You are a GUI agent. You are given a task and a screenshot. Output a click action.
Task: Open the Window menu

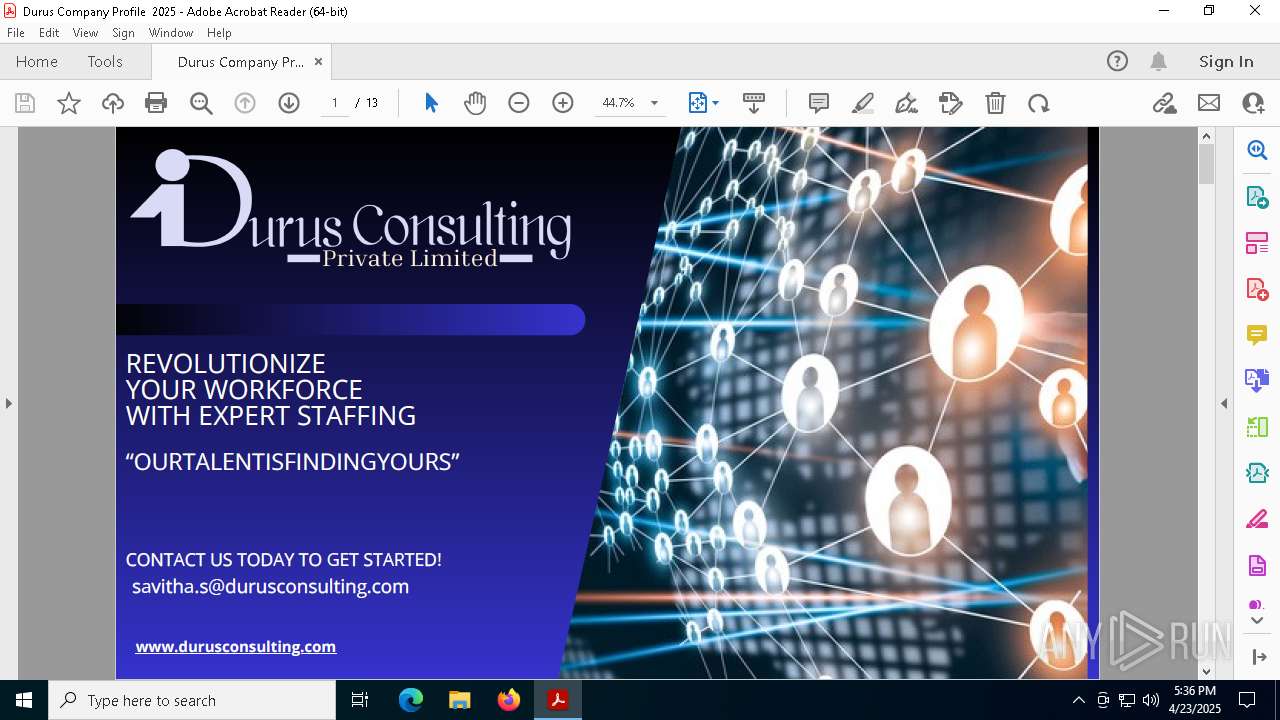171,33
